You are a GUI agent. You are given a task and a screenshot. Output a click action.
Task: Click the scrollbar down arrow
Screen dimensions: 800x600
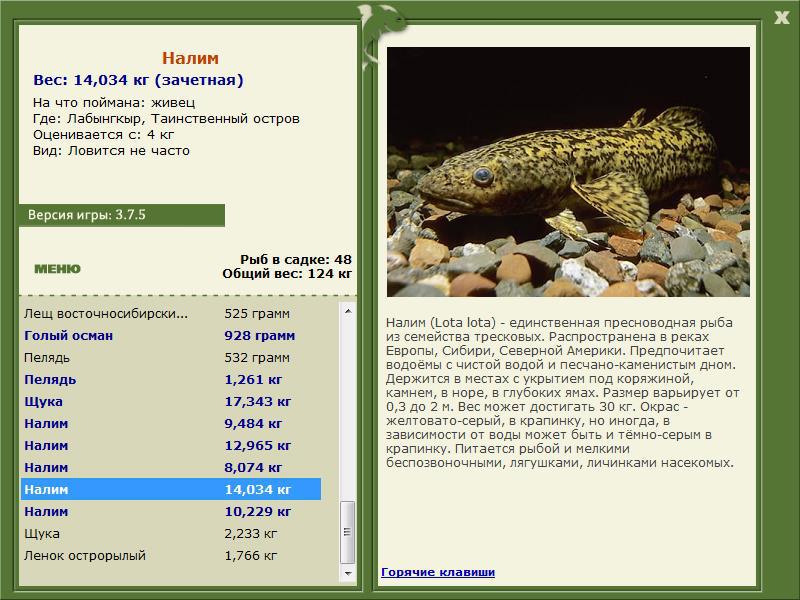click(x=348, y=573)
